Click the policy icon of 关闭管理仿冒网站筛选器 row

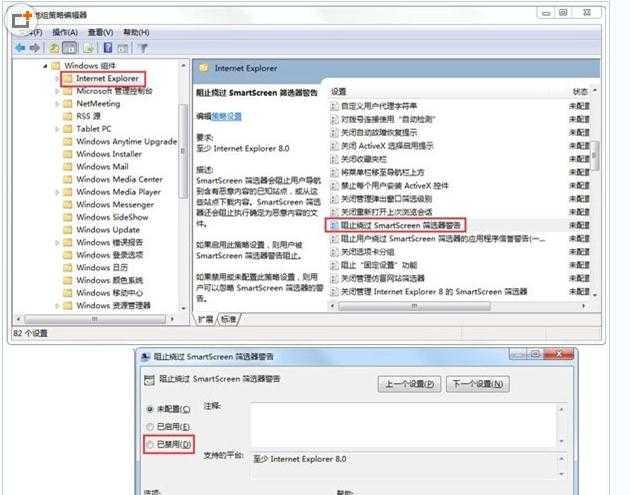(x=334, y=278)
